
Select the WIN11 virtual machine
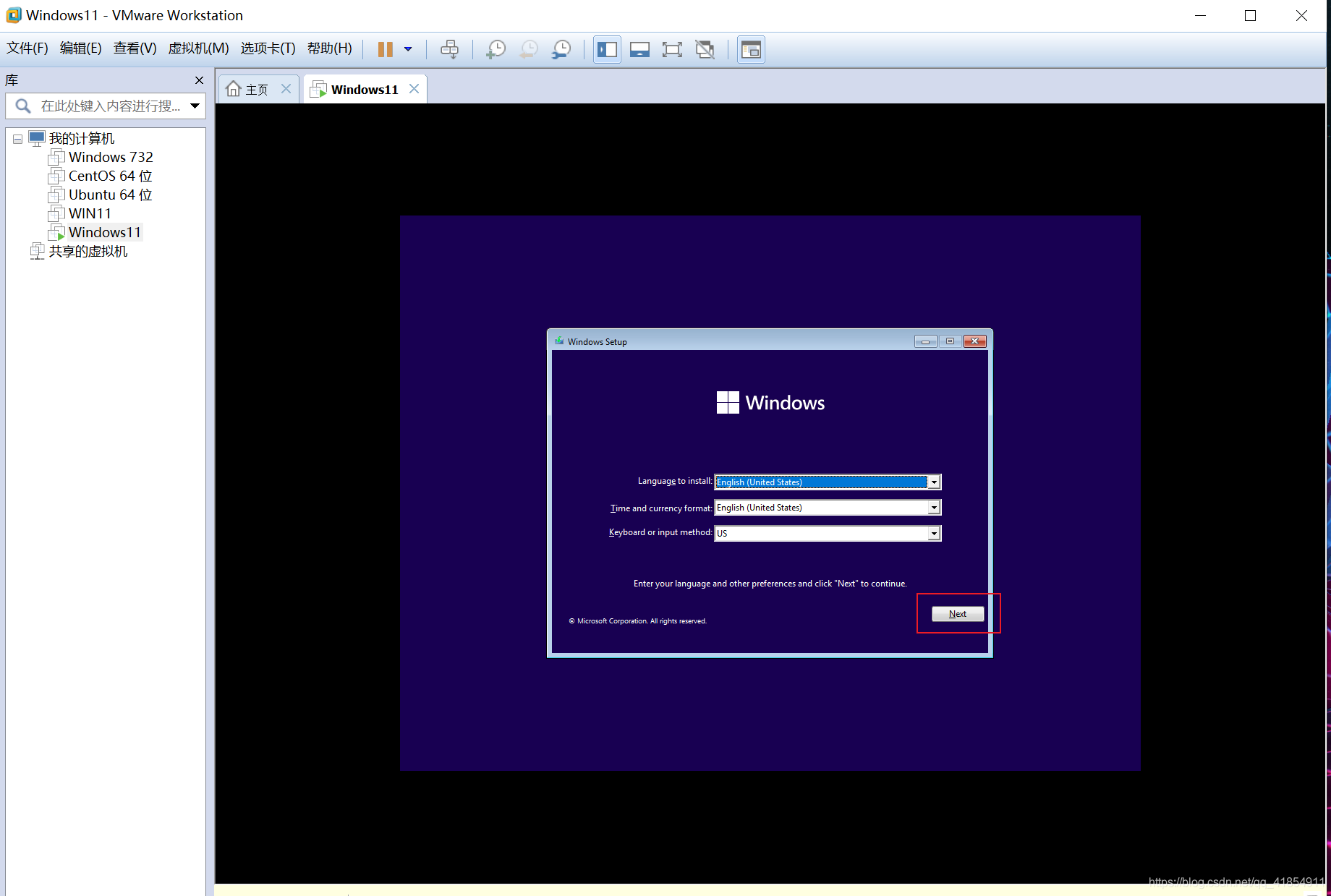click(90, 213)
